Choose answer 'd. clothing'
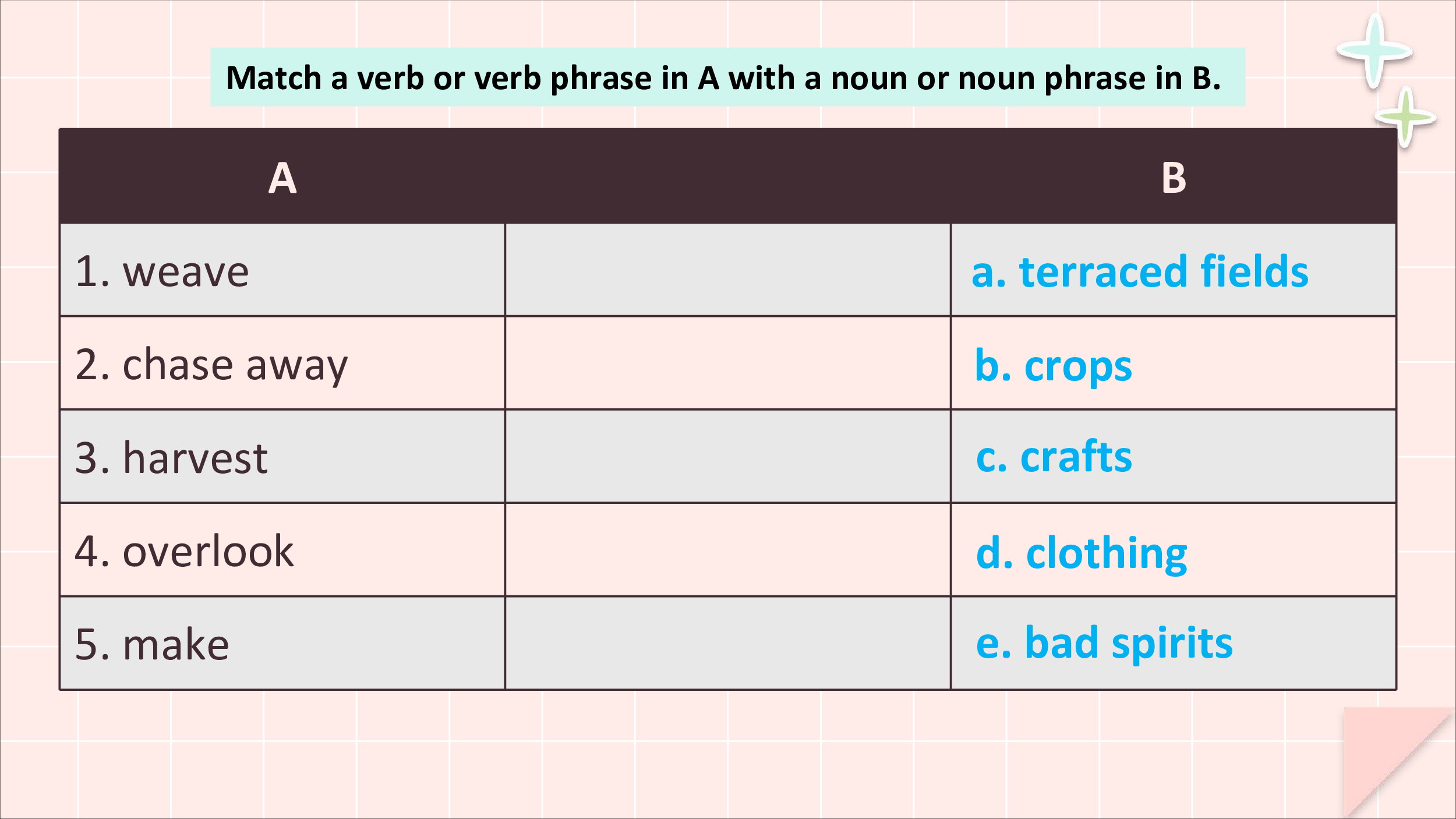 pos(1082,553)
